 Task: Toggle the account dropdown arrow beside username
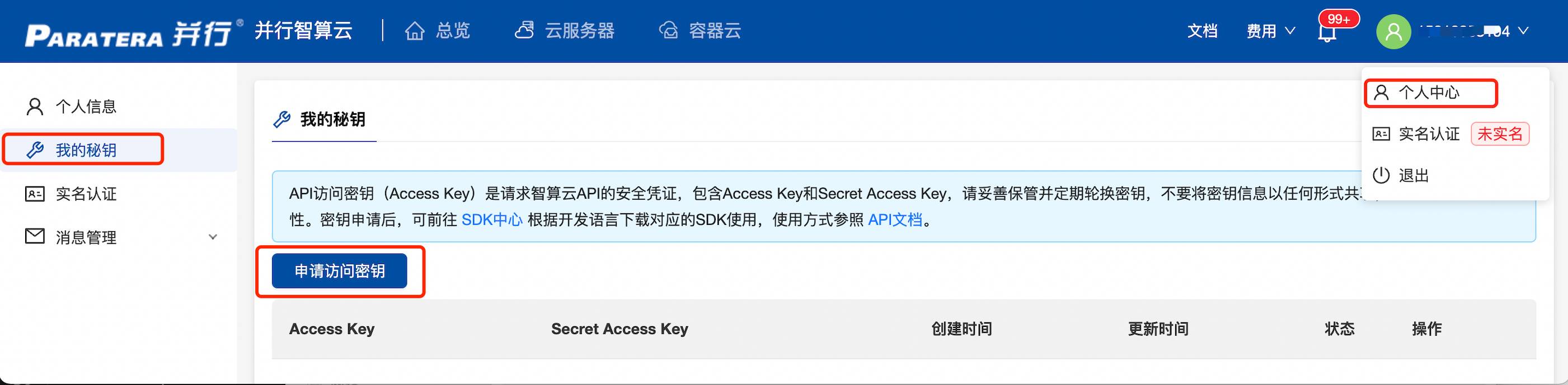(x=1524, y=30)
